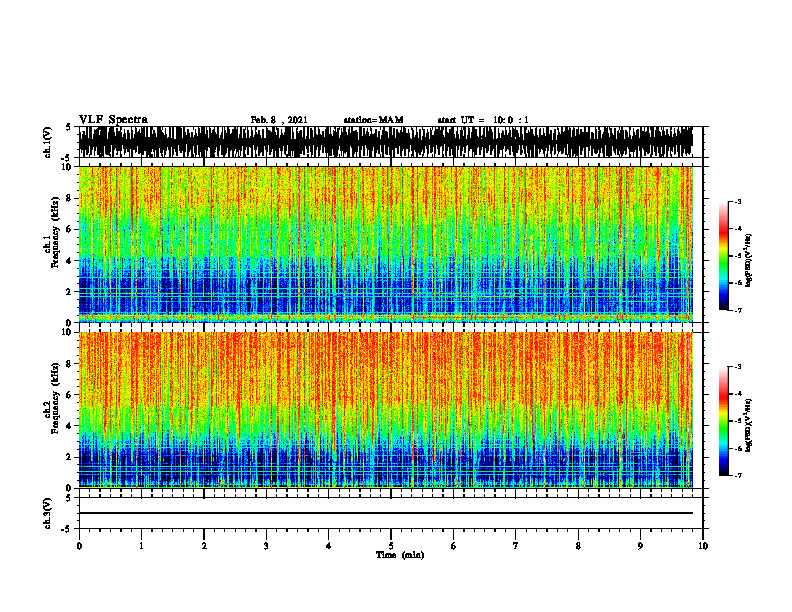Click time axis tick label 8
This screenshot has width=792, height=612.
click(578, 546)
